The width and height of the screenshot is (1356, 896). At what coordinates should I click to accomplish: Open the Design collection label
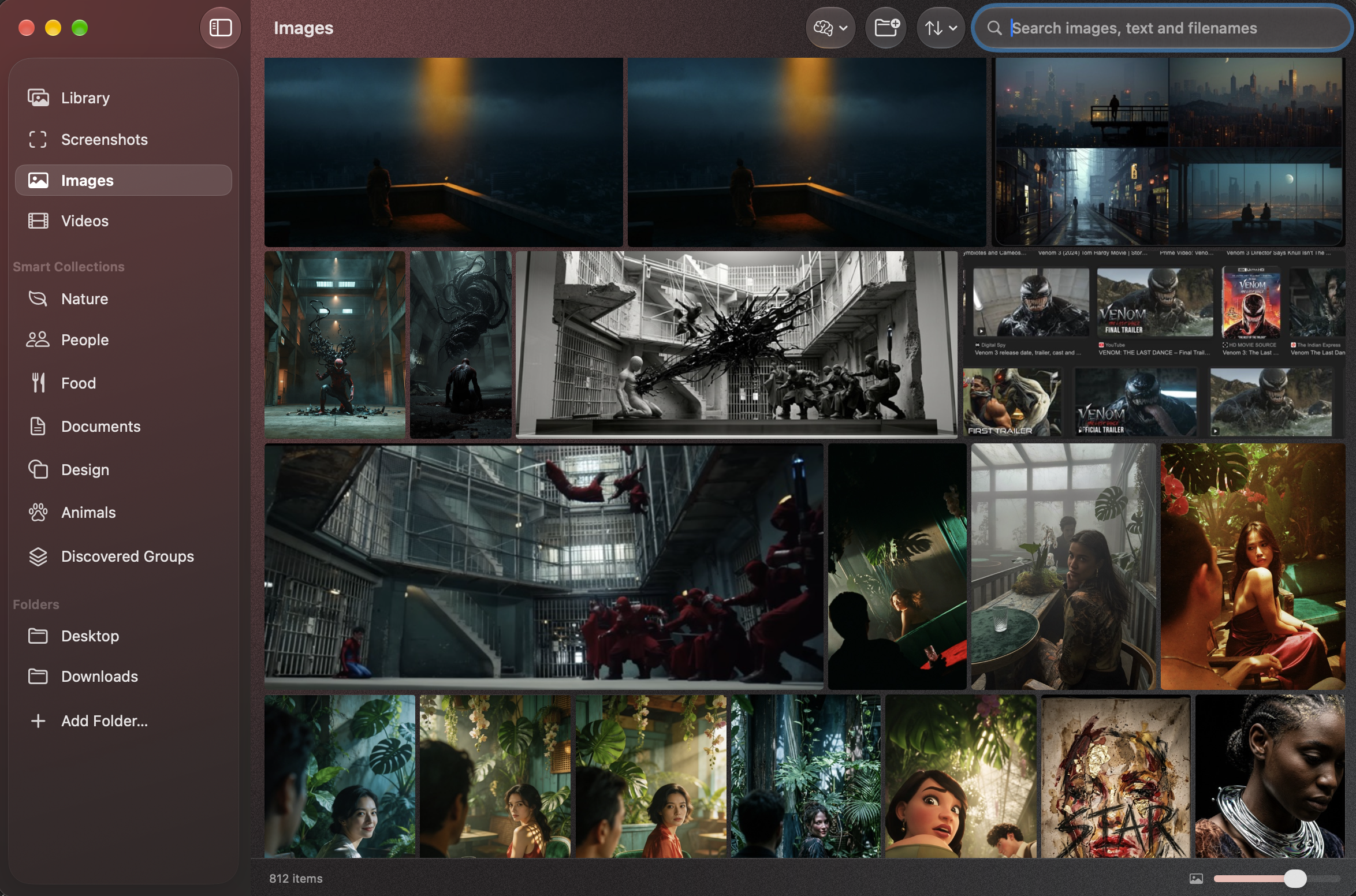click(x=85, y=469)
